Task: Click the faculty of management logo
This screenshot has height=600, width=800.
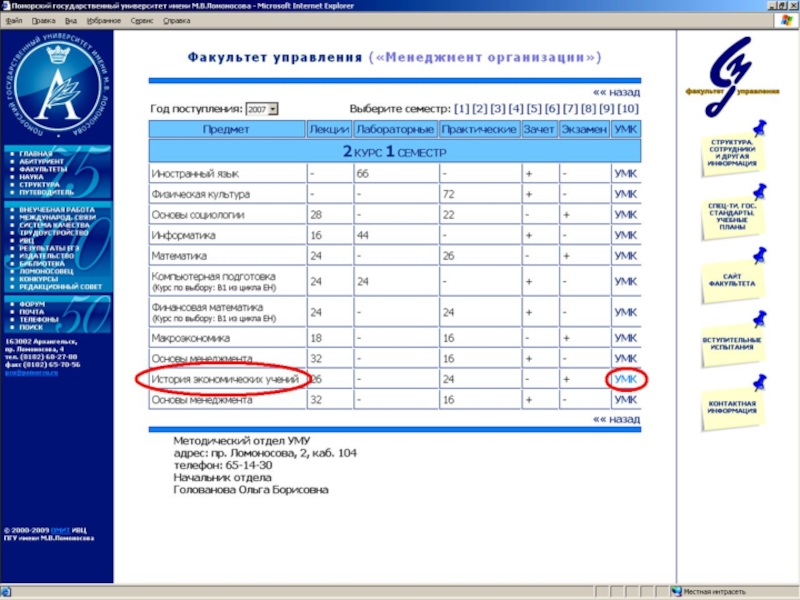Action: click(x=732, y=77)
